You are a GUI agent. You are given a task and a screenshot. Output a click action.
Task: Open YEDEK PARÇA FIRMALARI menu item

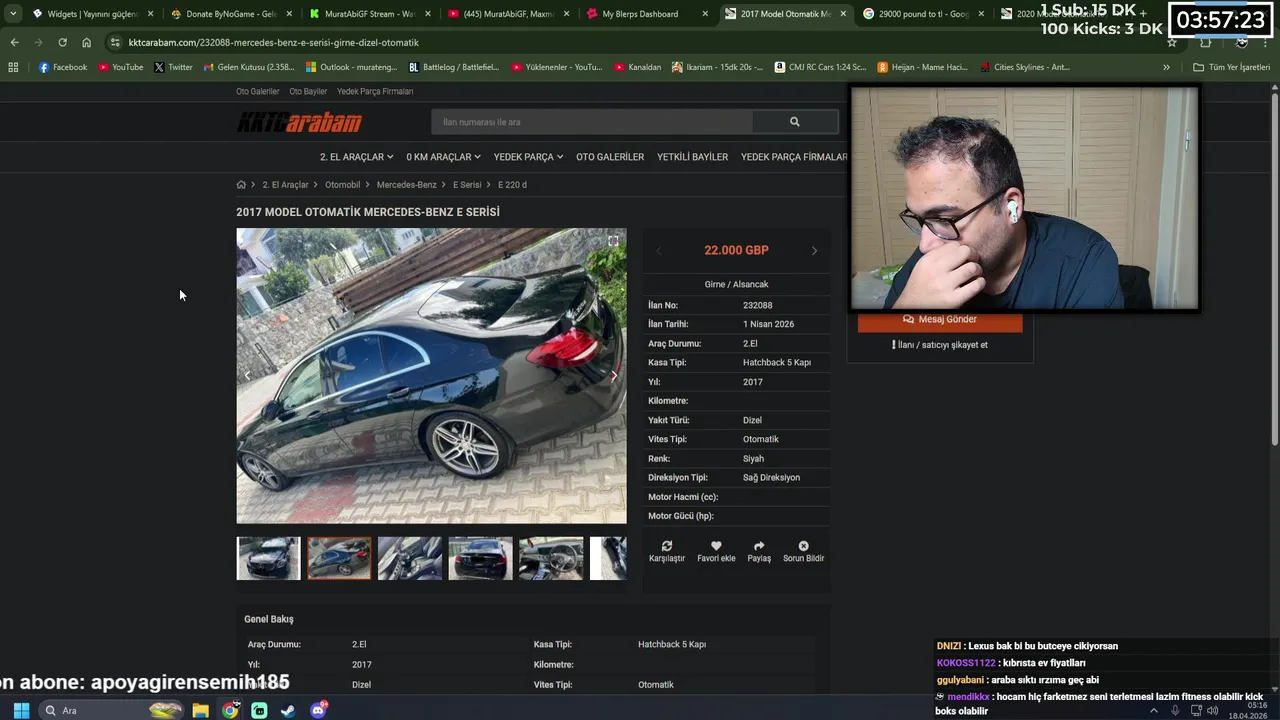794,157
